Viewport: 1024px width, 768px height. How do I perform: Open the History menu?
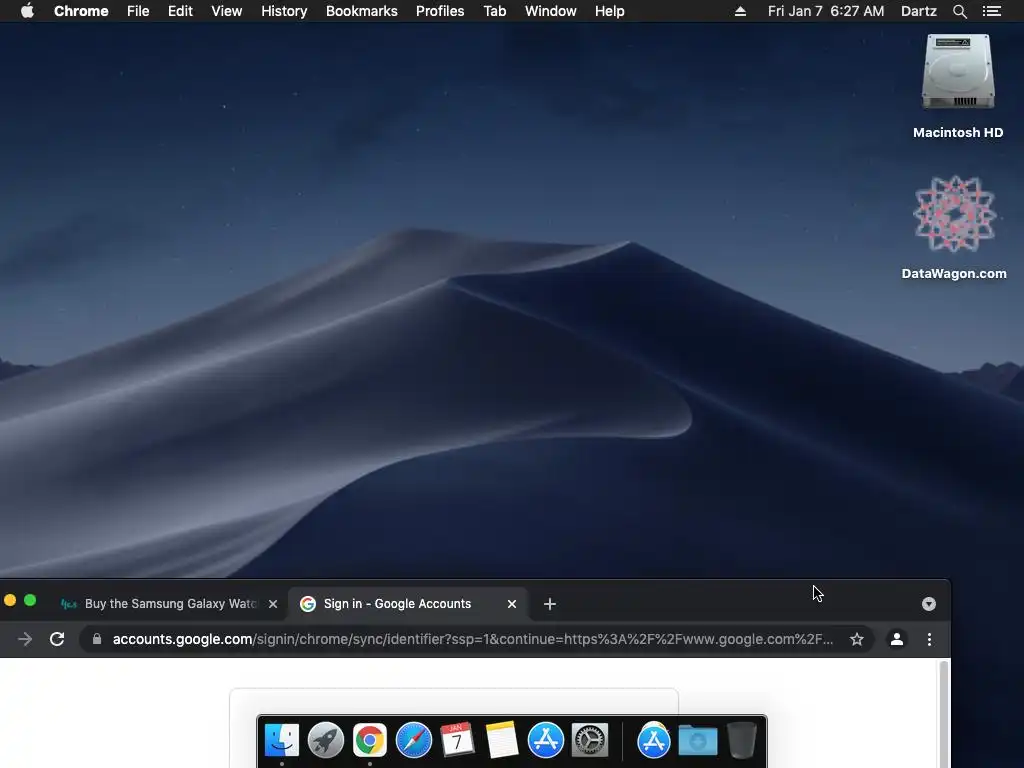pyautogui.click(x=284, y=11)
